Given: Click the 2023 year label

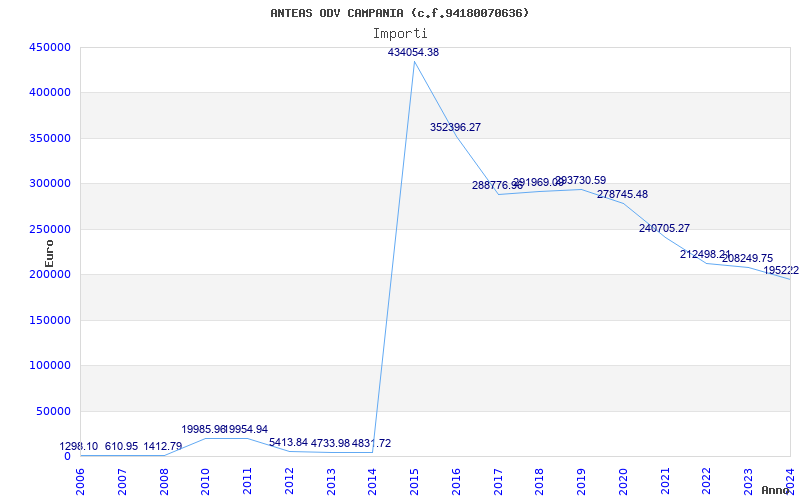Looking at the screenshot, I should coord(748,481).
